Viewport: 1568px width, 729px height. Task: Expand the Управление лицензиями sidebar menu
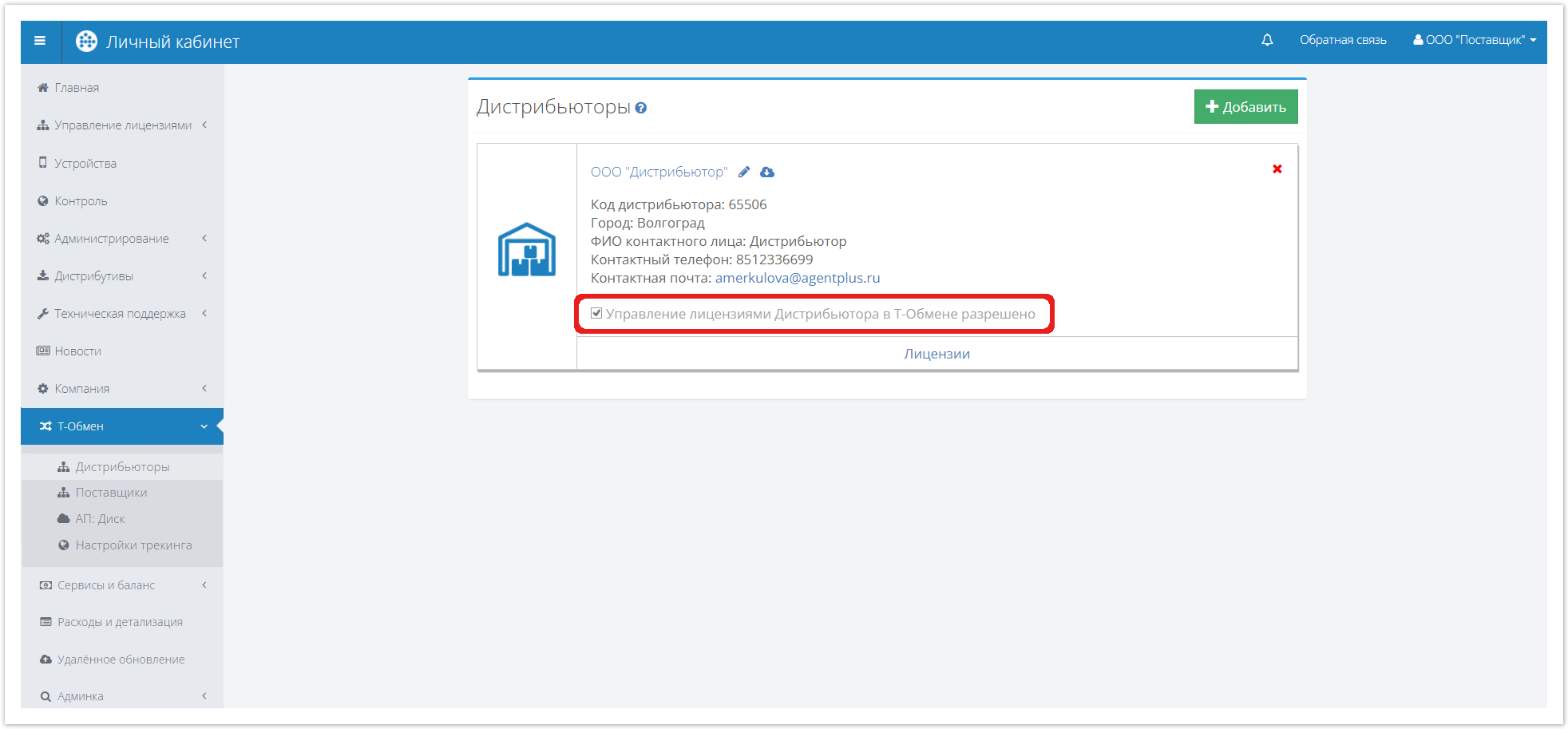tap(122, 125)
